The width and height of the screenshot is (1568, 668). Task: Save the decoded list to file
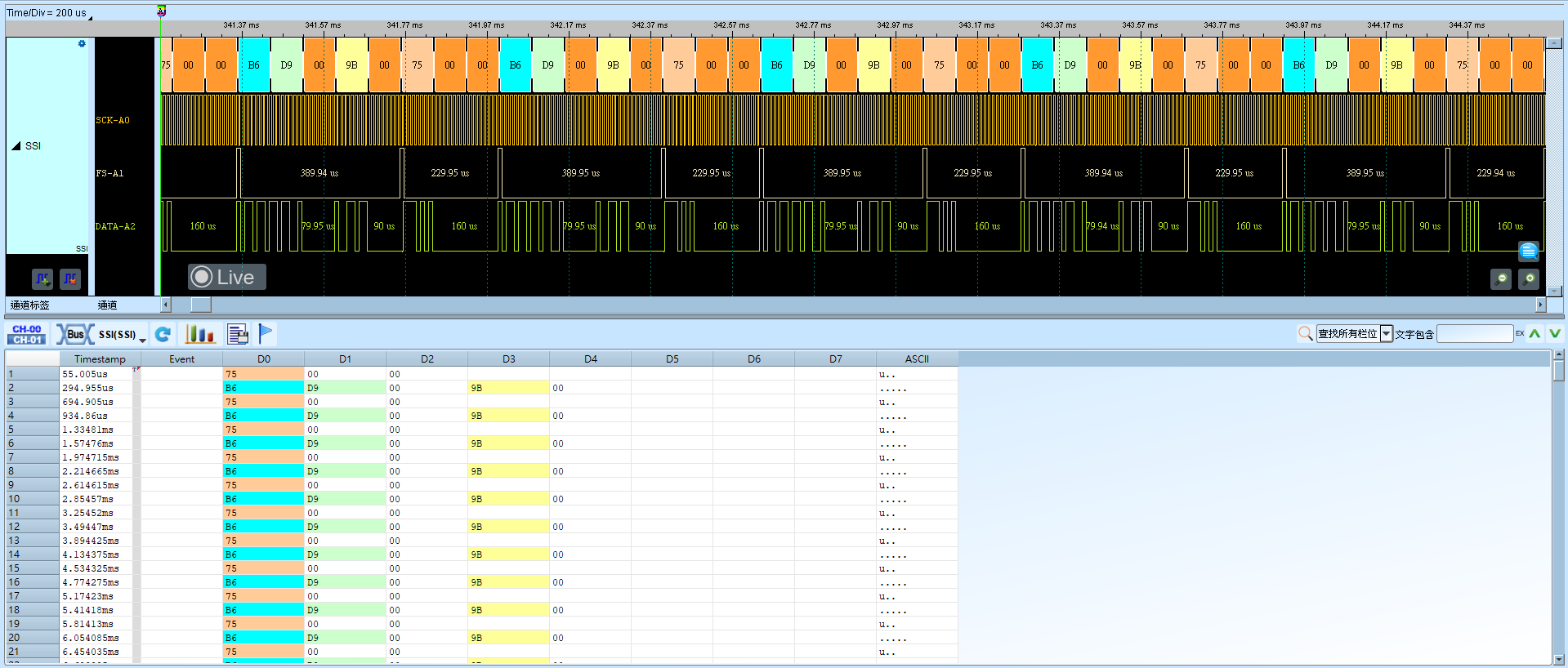coord(238,334)
